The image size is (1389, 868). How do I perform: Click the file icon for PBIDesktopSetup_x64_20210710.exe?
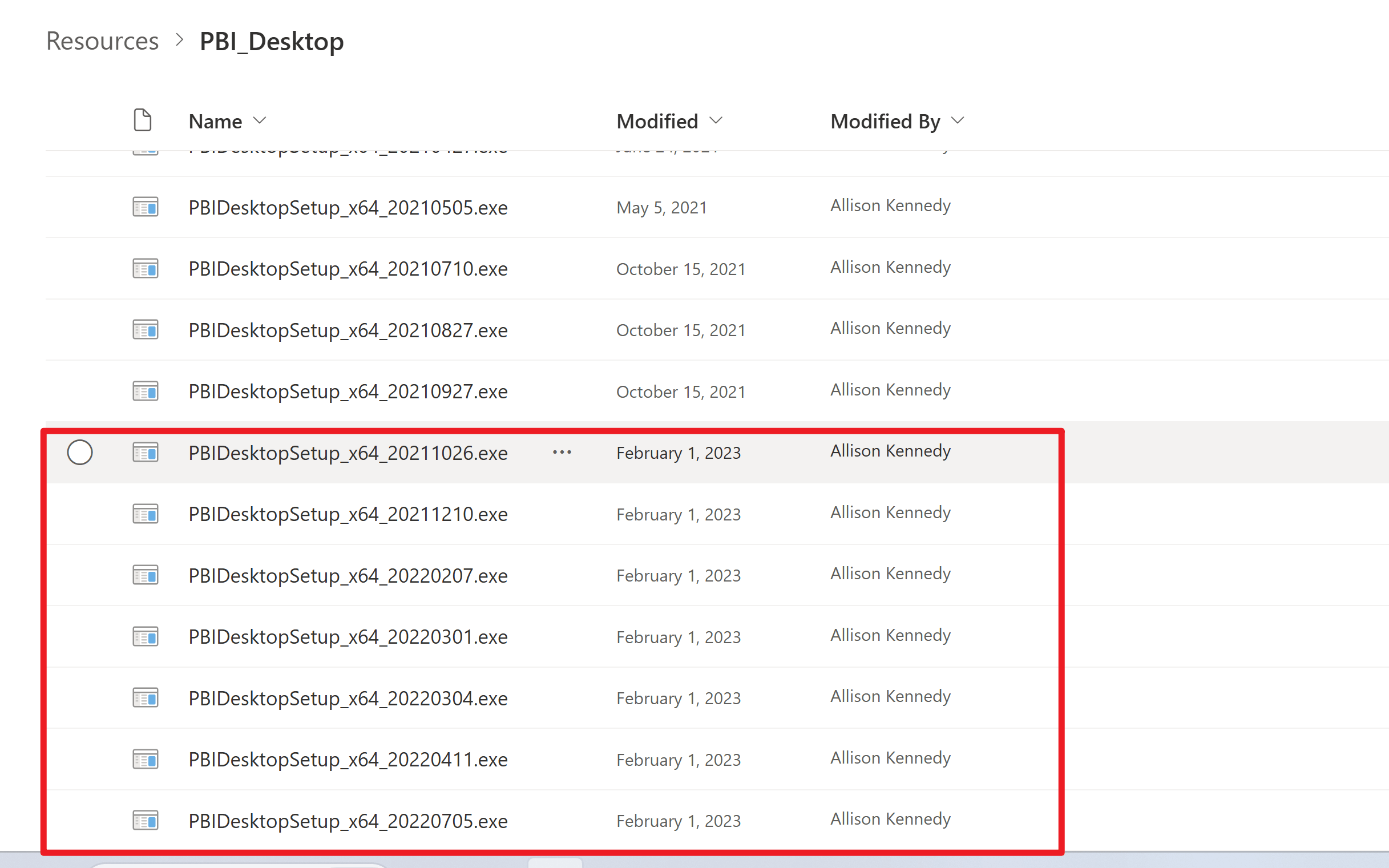coord(145,268)
